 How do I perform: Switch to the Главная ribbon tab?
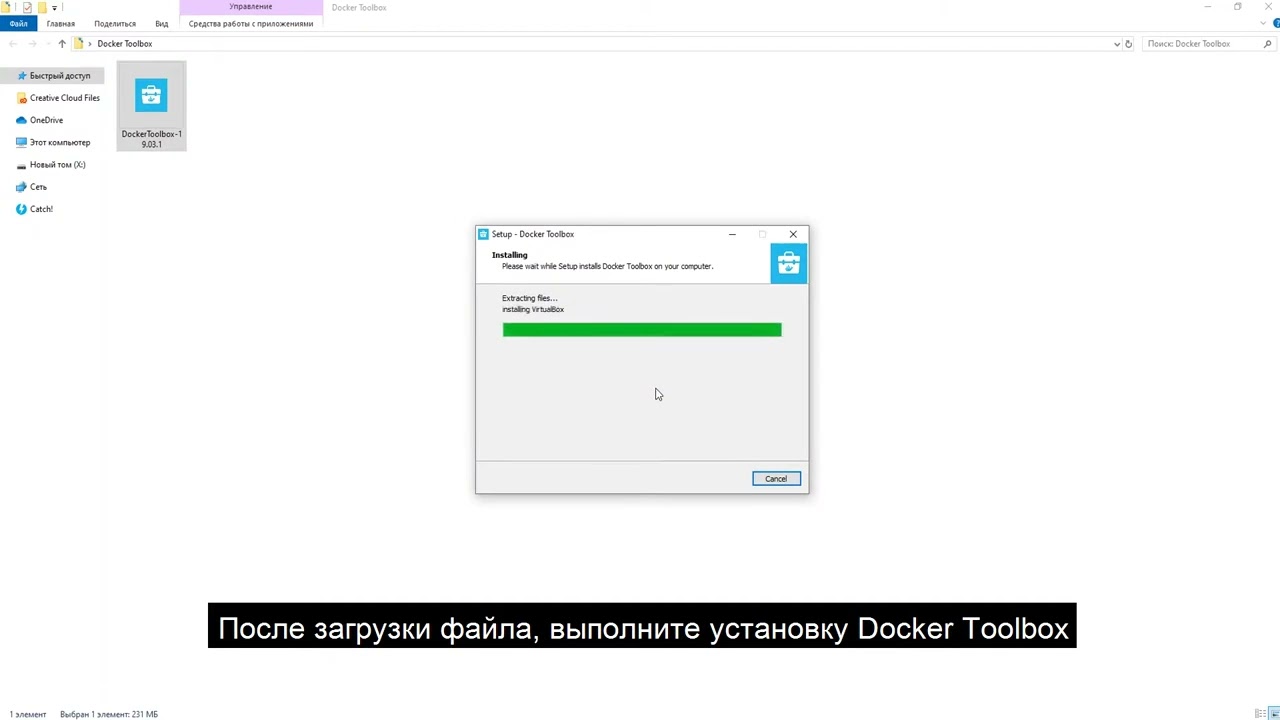[61, 24]
